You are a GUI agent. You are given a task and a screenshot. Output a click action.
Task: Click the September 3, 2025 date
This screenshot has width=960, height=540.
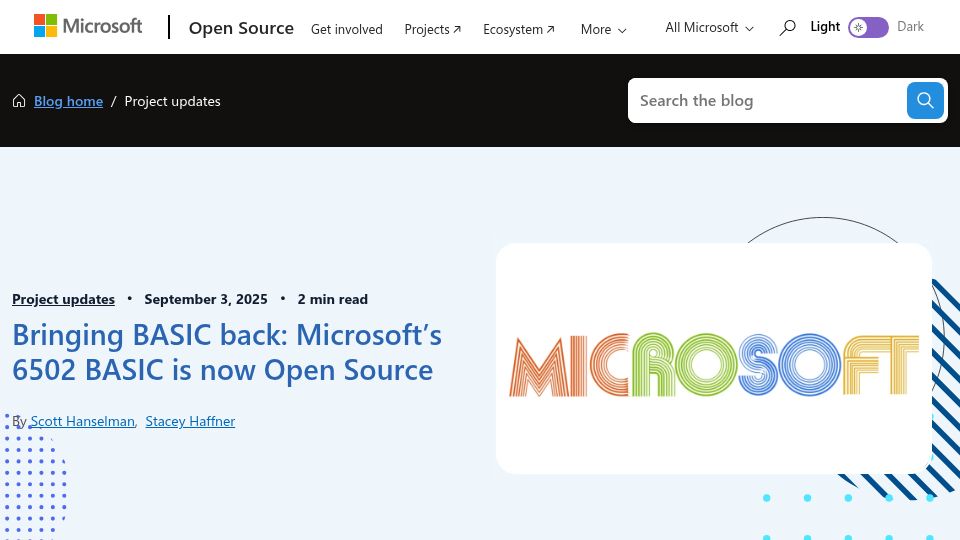(x=206, y=299)
